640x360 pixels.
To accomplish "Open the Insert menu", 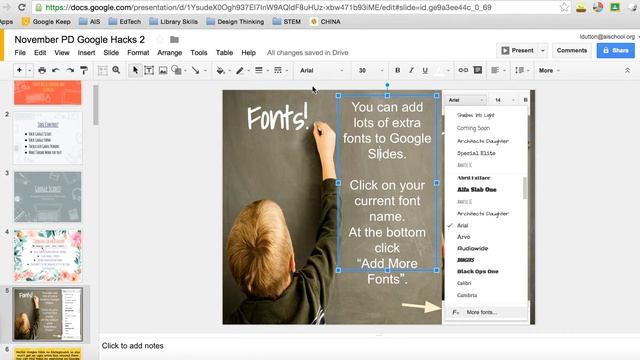I will 86,53.
